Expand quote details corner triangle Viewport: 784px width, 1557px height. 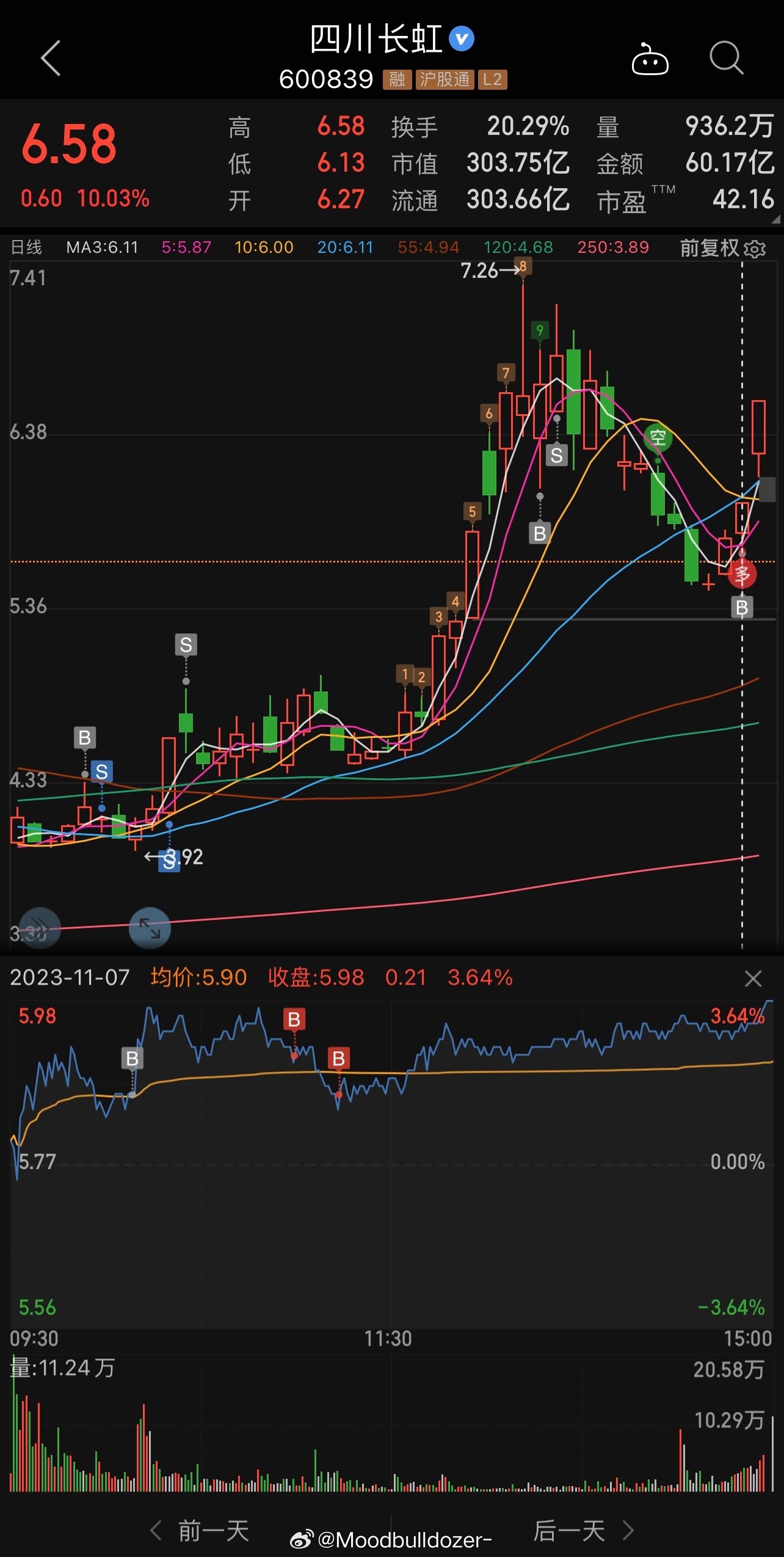(x=775, y=219)
